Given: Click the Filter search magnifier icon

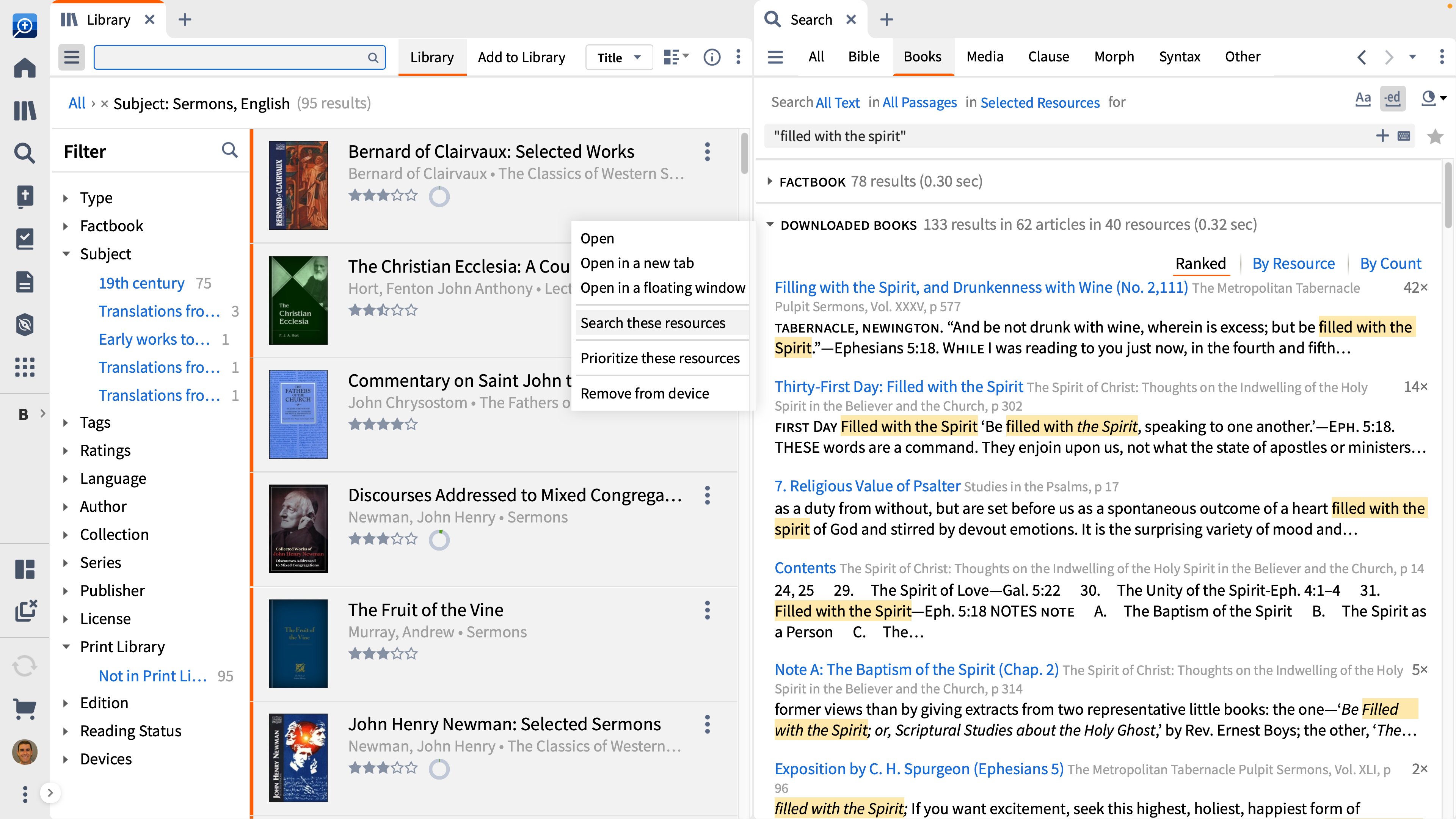Looking at the screenshot, I should (229, 151).
